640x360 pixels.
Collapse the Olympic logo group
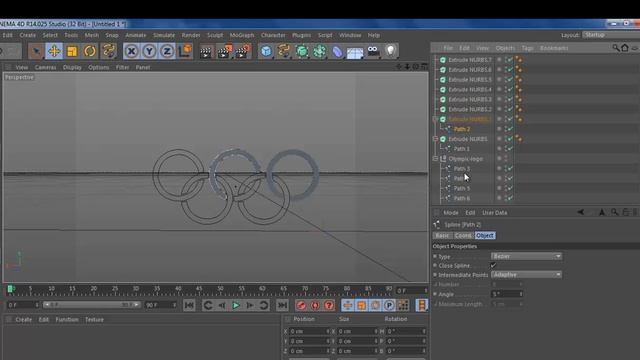436,158
